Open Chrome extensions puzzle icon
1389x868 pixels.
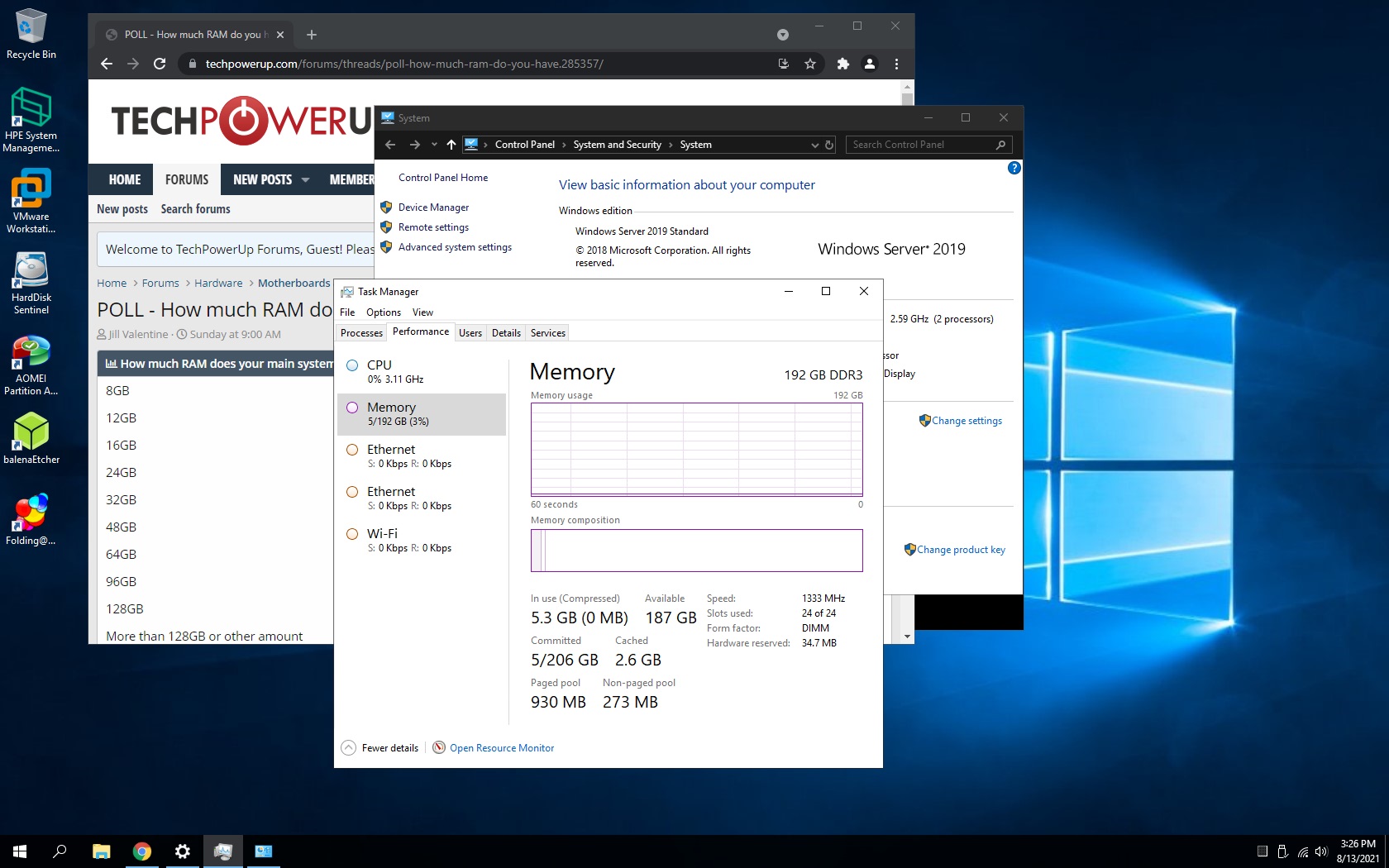842,64
